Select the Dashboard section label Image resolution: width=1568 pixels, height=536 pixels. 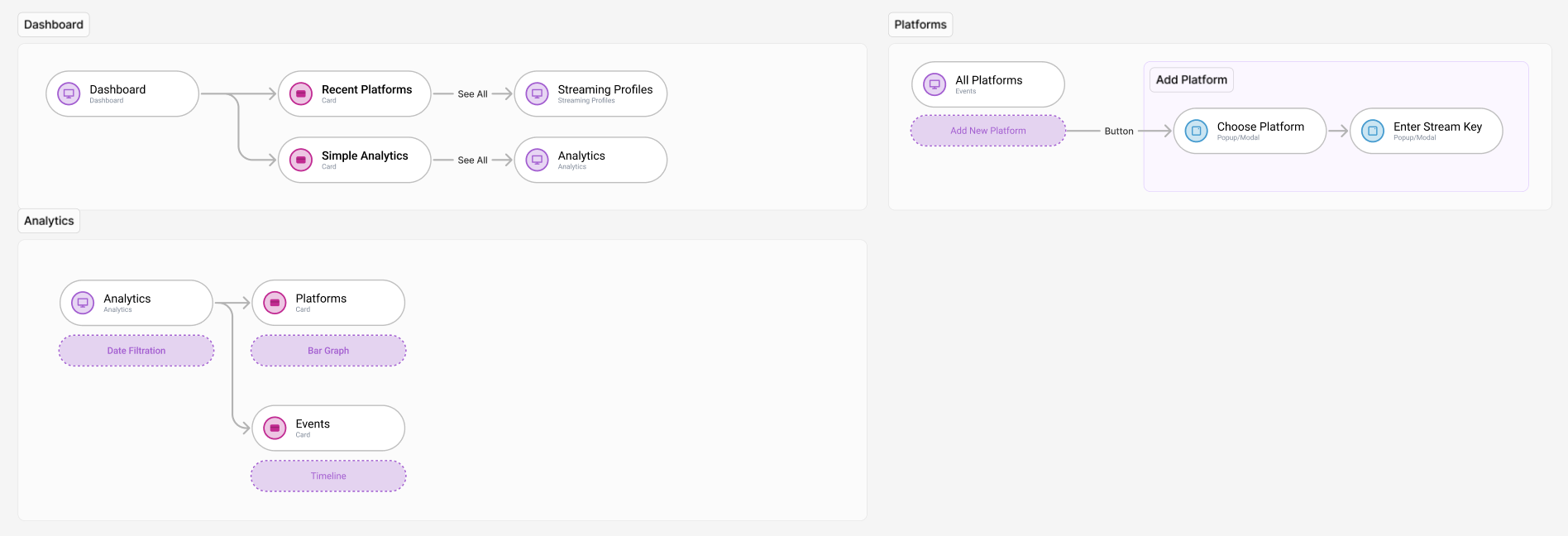pyautogui.click(x=54, y=25)
